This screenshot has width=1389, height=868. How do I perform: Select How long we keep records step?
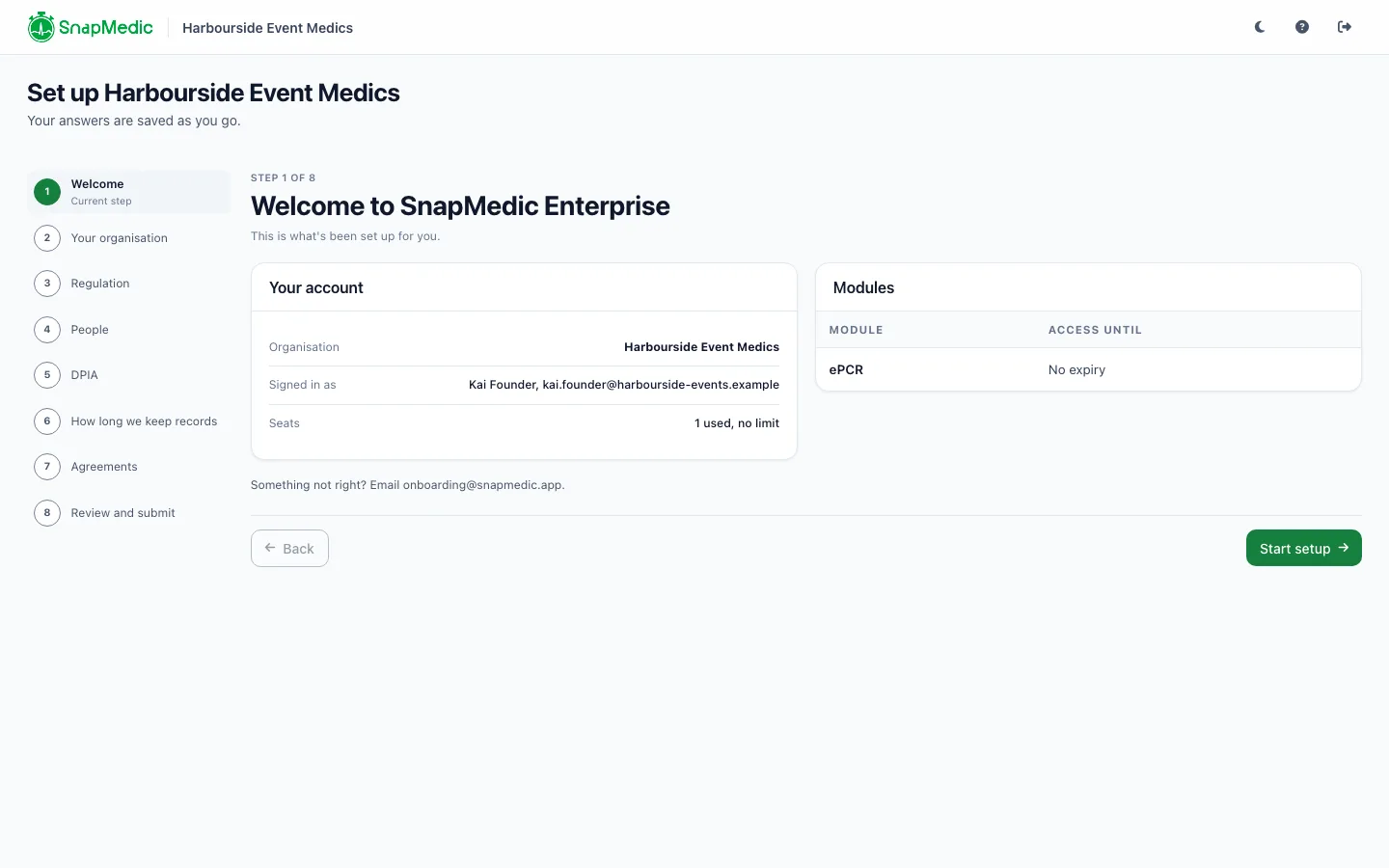click(x=129, y=421)
